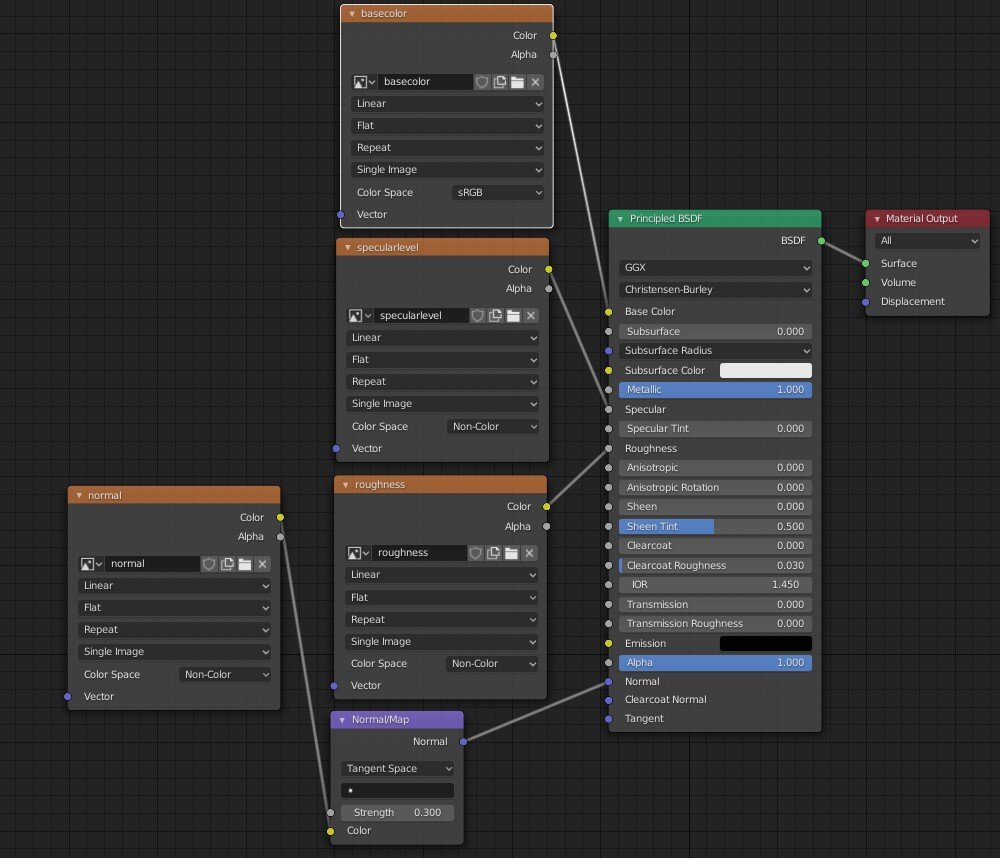Click the fake user shield icon on basecolor node
The image size is (1000, 858).
click(482, 82)
